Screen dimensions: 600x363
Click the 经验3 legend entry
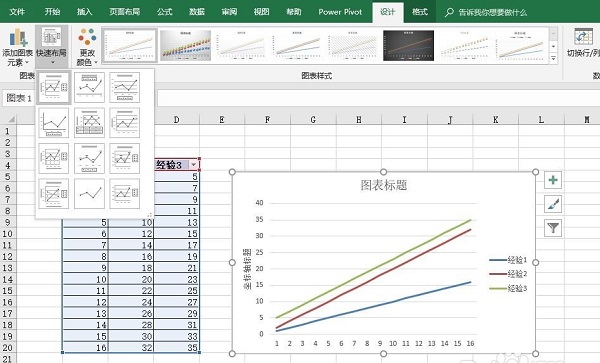click(508, 288)
